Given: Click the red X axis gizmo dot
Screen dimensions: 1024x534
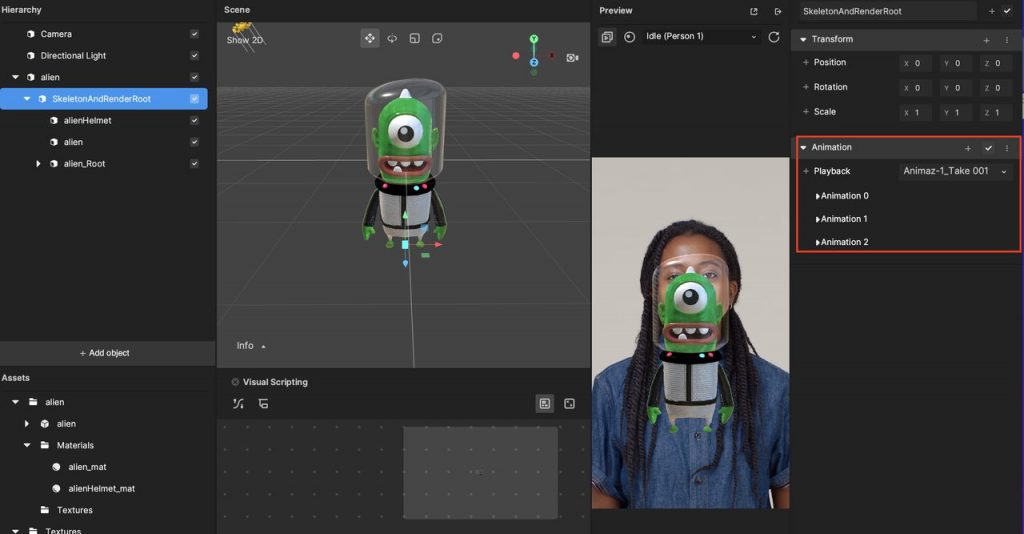Looking at the screenshot, I should 516,56.
